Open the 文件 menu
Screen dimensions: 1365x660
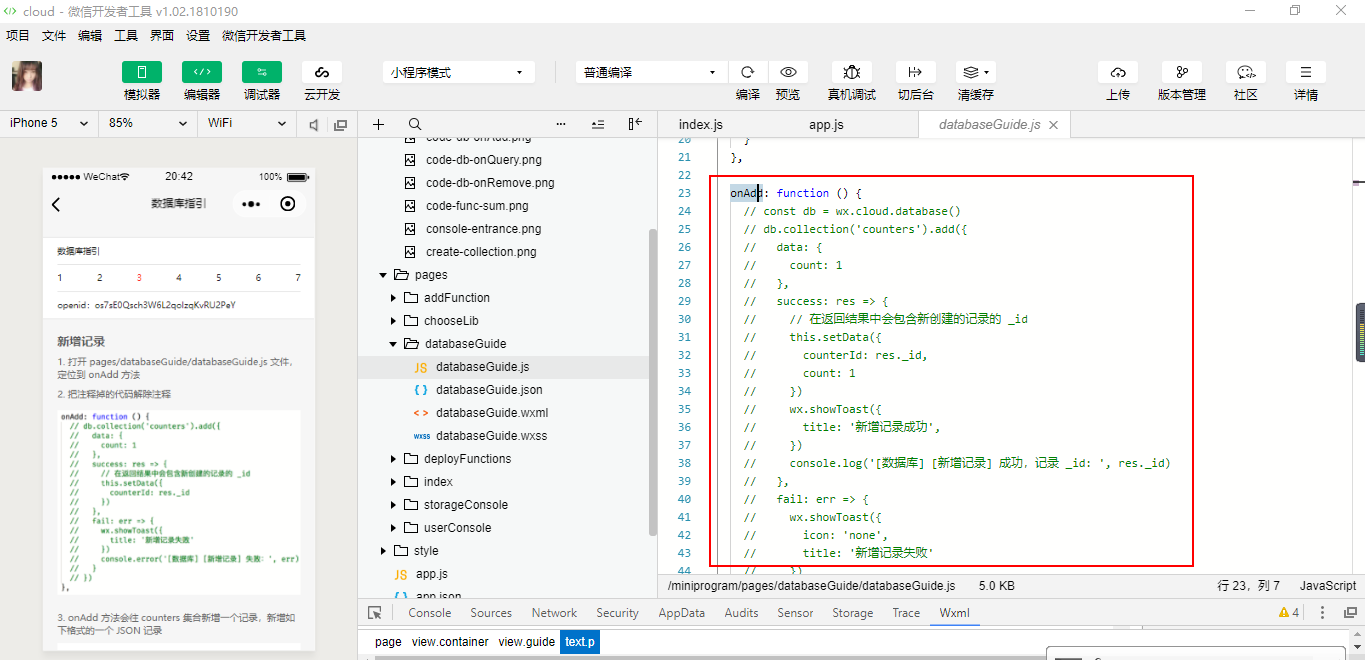[x=54, y=35]
